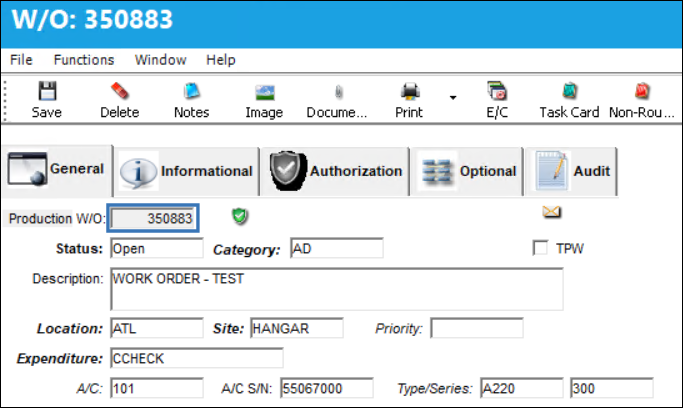
Task: Click the Production W/O number field
Action: pyautogui.click(x=153, y=218)
